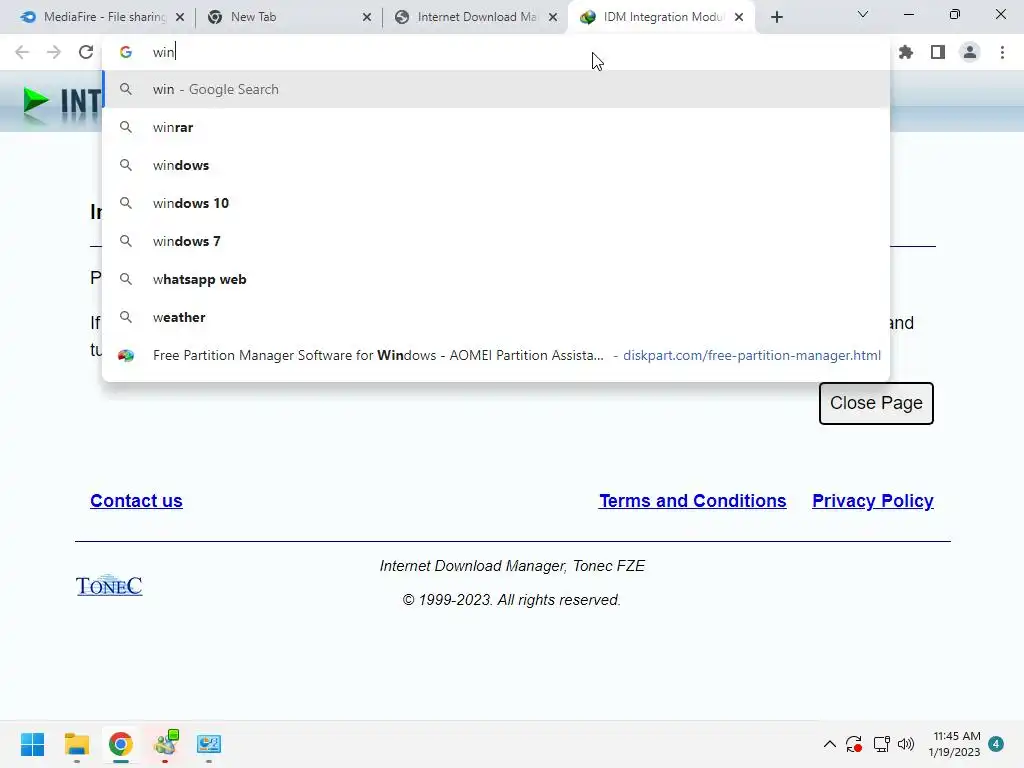Choose the 'whatsapp web' suggestion
The image size is (1024, 768).
pyautogui.click(x=496, y=279)
